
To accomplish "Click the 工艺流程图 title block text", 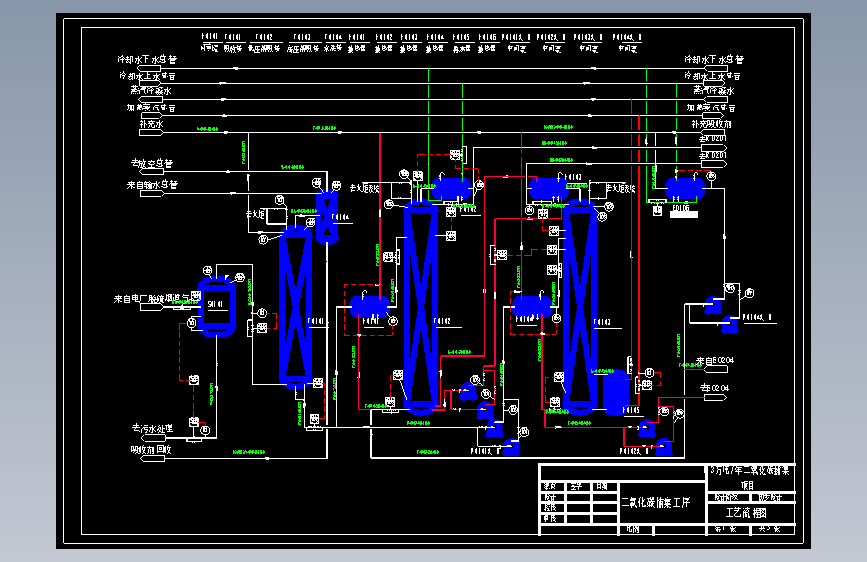I will coord(746,513).
